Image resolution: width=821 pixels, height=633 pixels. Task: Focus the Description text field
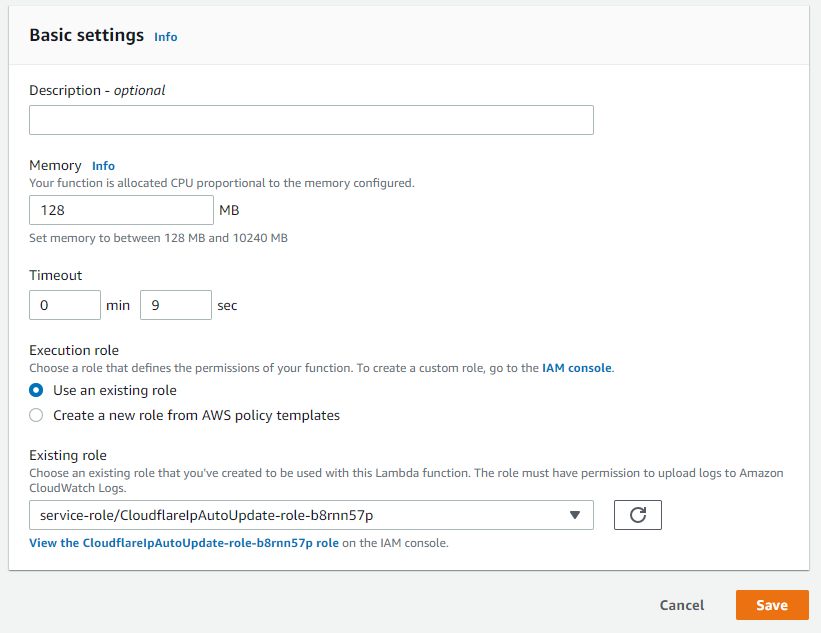[x=311, y=120]
